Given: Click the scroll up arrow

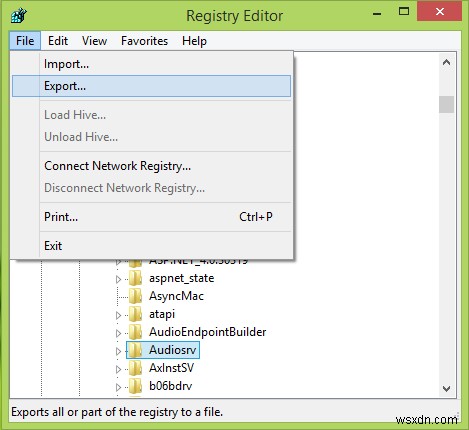Looking at the screenshot, I should (446, 62).
